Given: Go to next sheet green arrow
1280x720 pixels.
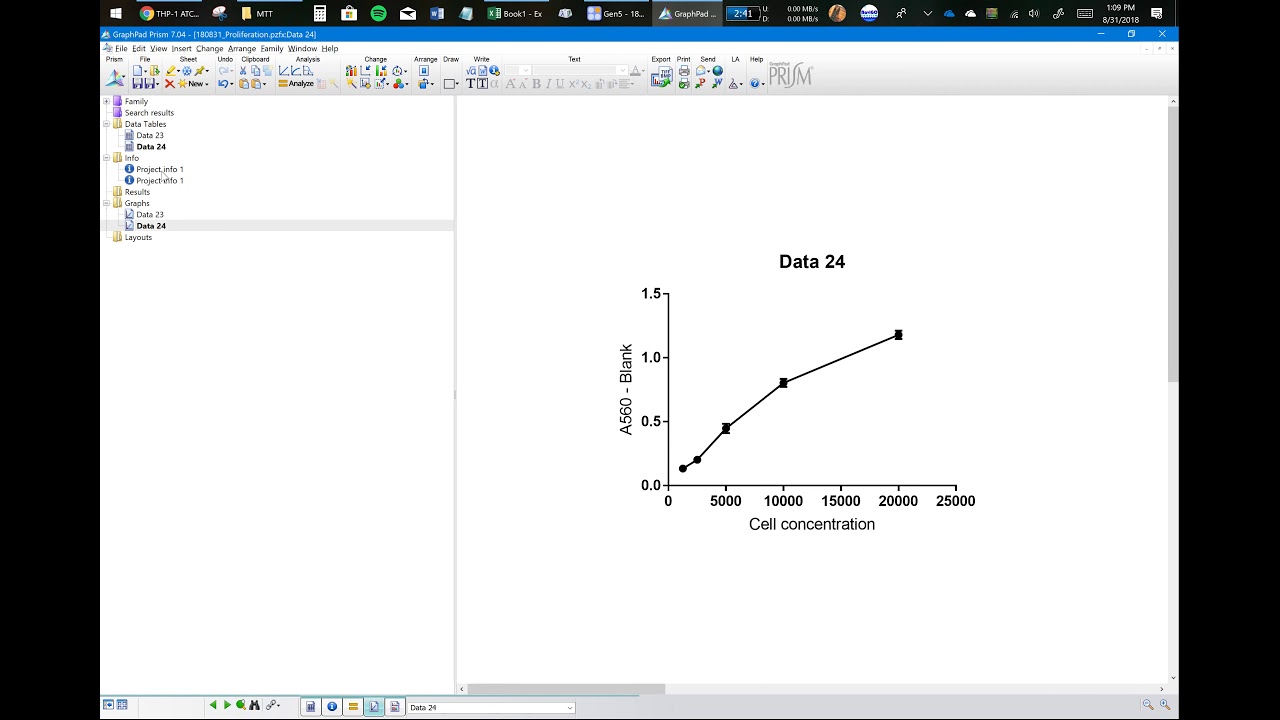Looking at the screenshot, I should coord(227,706).
